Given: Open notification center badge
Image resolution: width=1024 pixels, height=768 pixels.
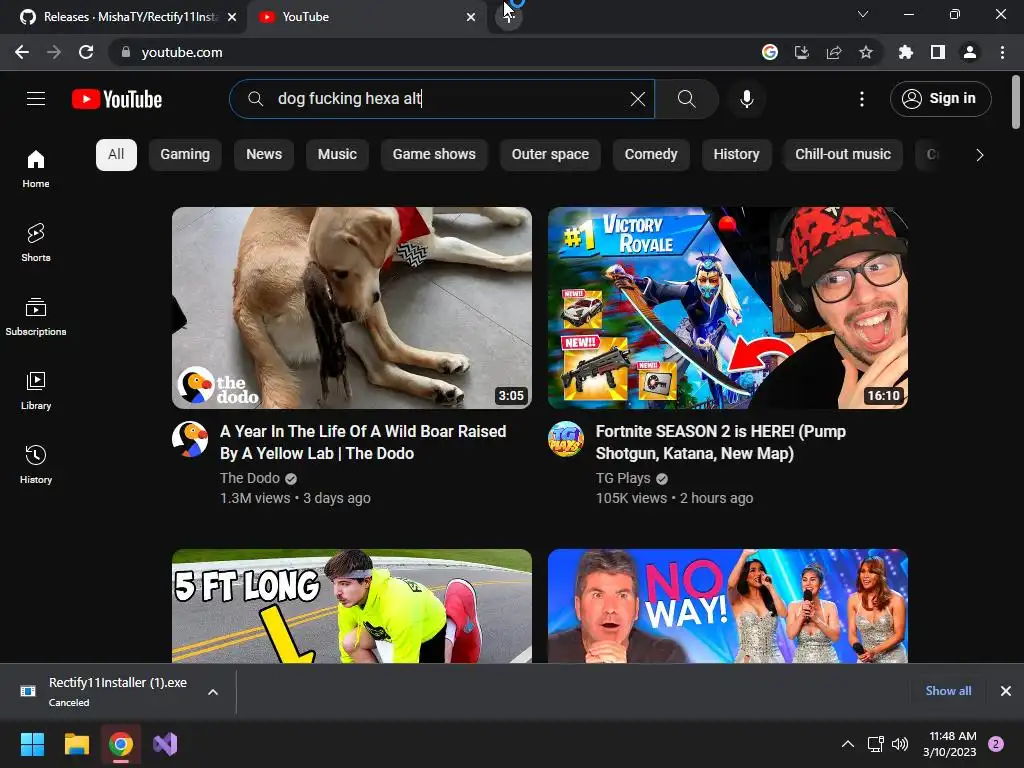Looking at the screenshot, I should [x=996, y=744].
